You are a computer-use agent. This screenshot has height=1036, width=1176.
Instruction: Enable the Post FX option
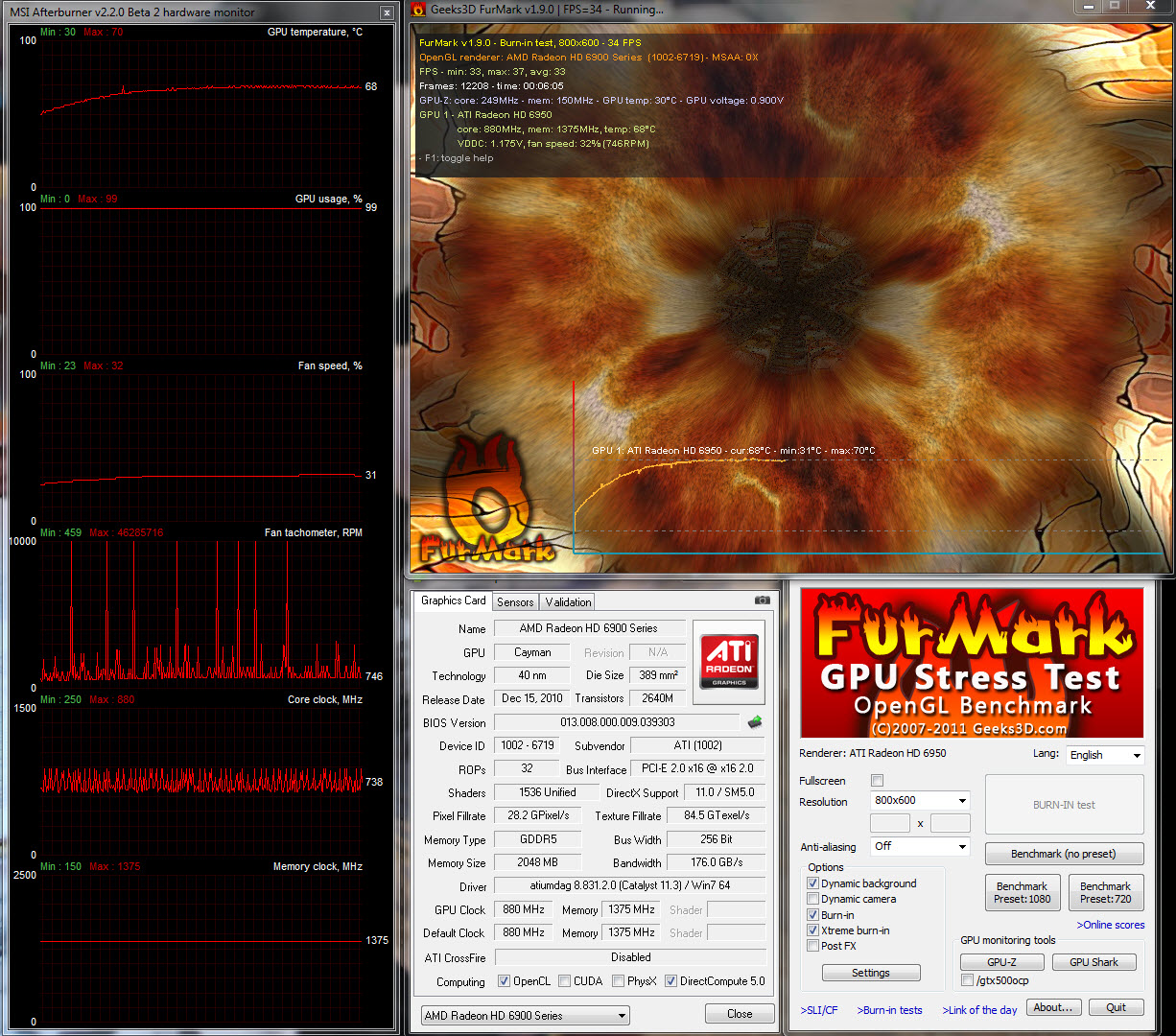pyautogui.click(x=812, y=946)
